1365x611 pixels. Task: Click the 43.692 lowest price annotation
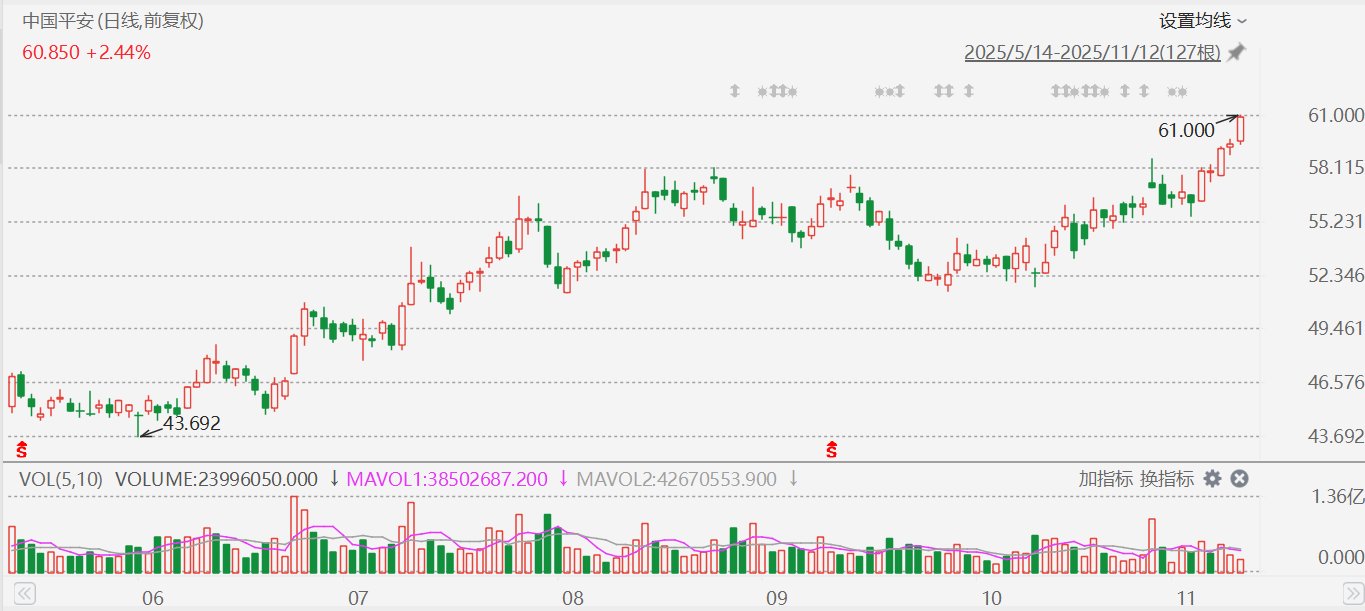coord(191,424)
